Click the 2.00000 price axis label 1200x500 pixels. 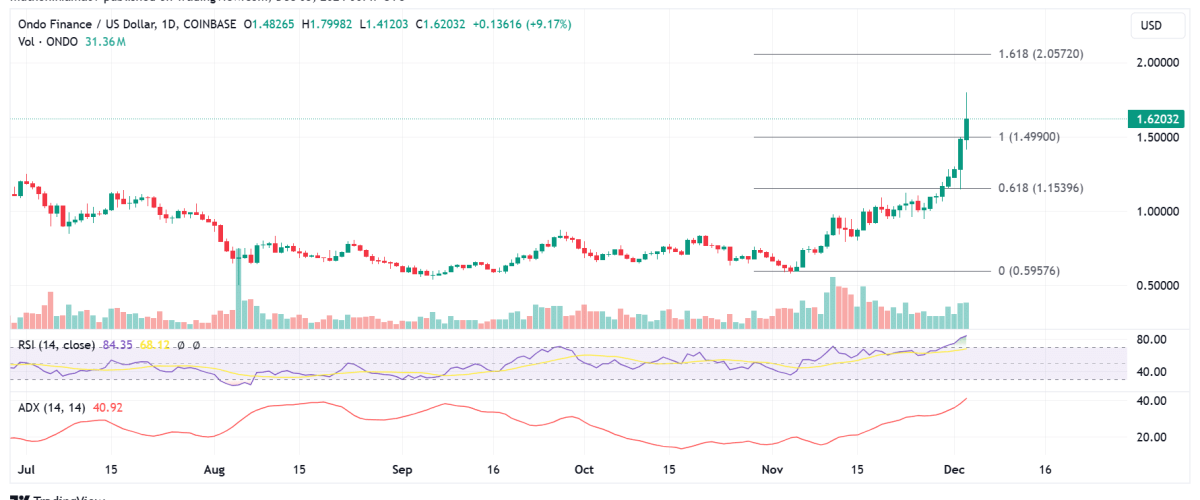pyautogui.click(x=1154, y=62)
